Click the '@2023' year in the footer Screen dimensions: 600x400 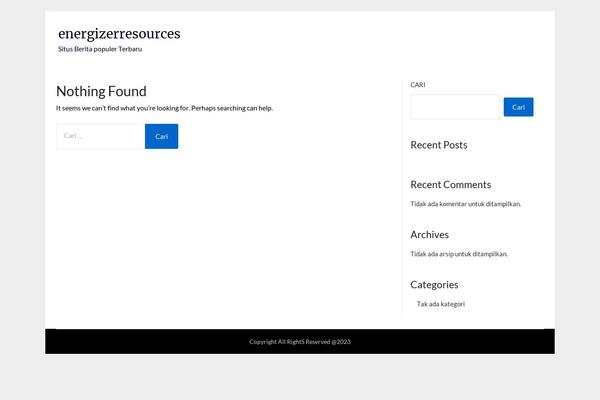[x=341, y=342]
